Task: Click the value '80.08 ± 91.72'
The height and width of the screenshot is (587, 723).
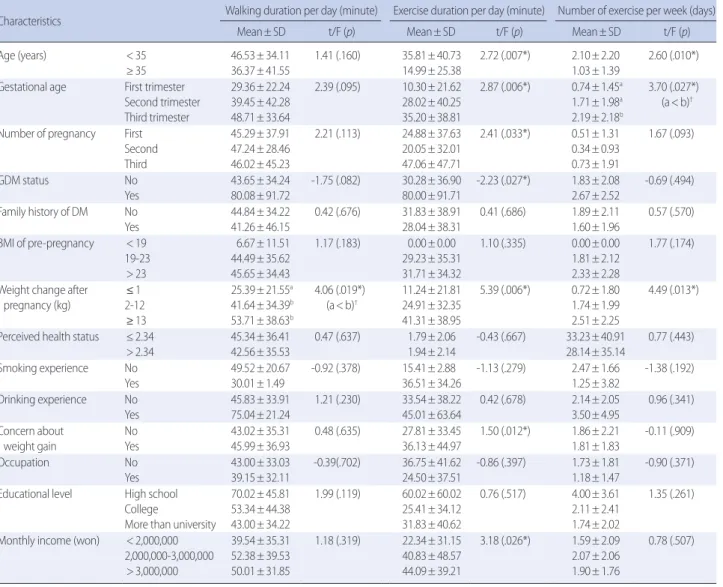Action: 261,196
